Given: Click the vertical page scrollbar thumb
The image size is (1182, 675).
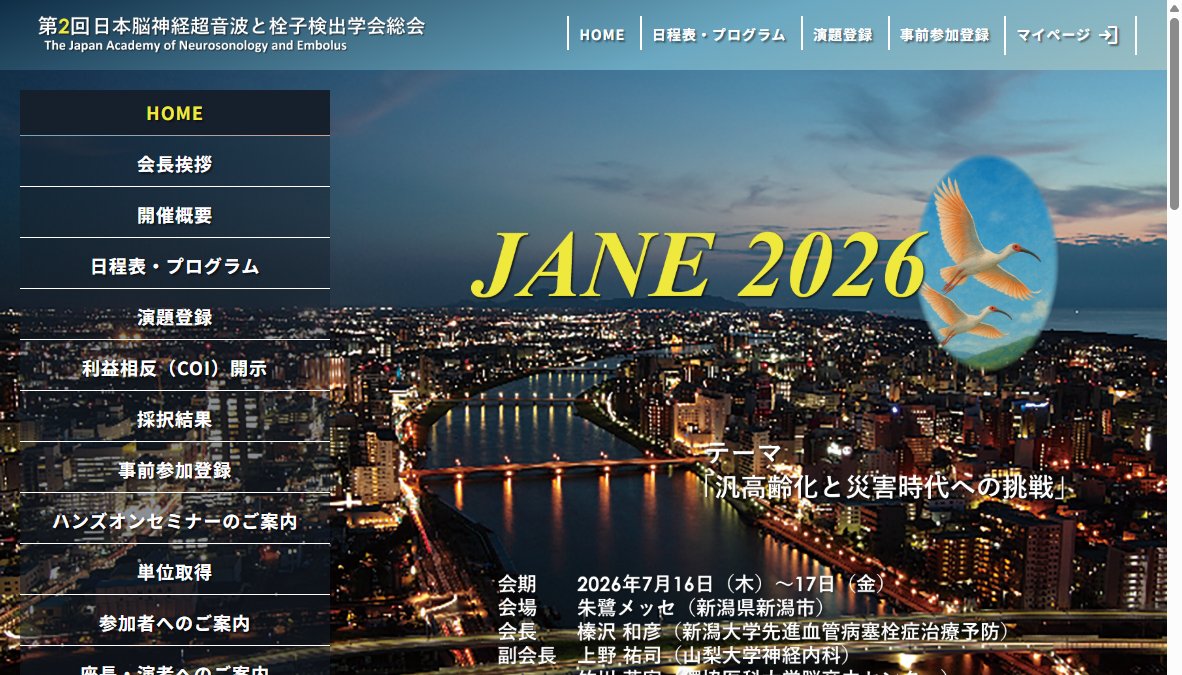Looking at the screenshot, I should tap(1174, 113).
